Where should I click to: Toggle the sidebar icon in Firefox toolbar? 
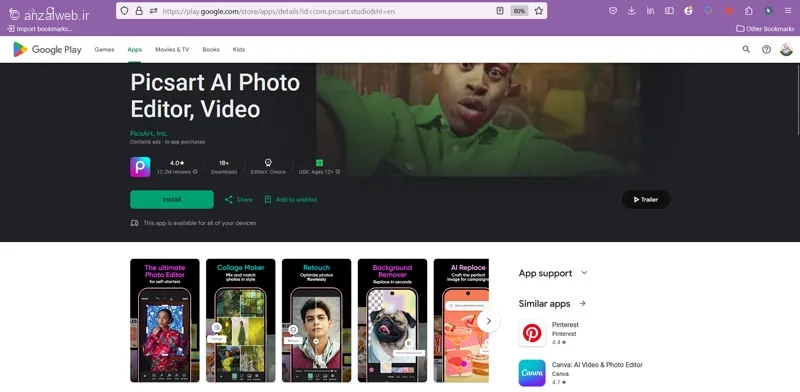pos(669,11)
